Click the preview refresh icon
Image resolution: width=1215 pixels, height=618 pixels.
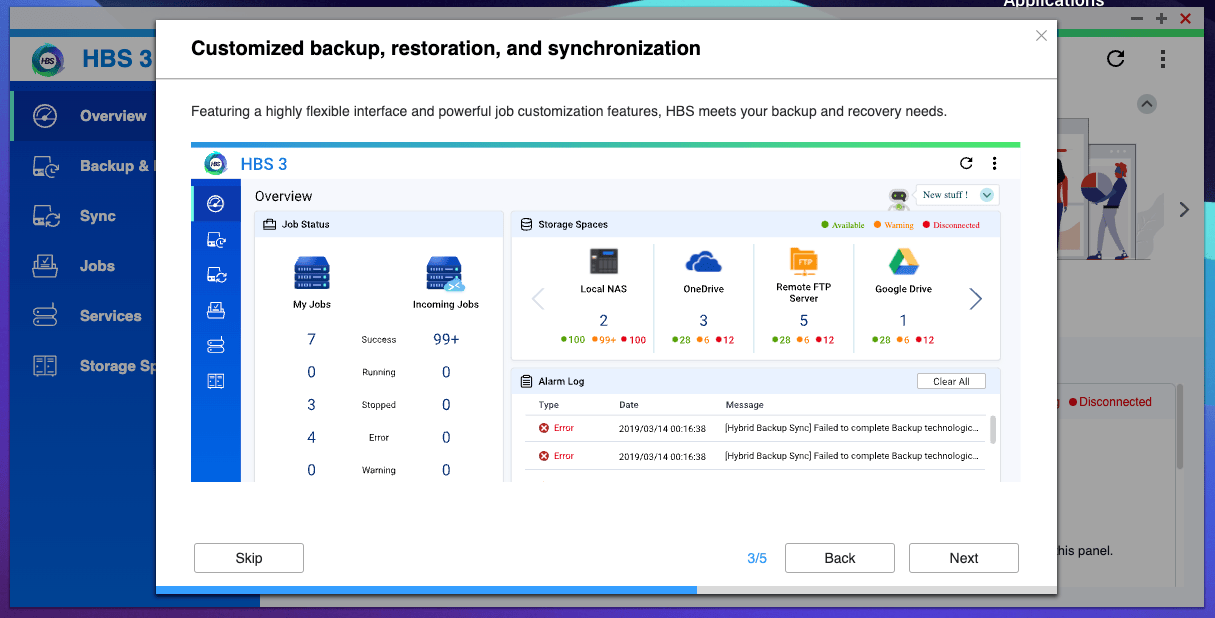[966, 163]
